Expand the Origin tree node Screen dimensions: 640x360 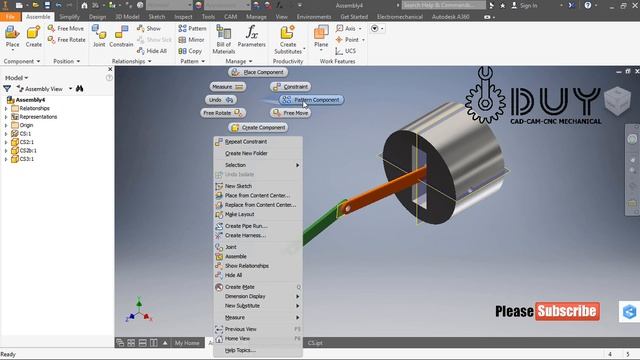[x=6, y=125]
